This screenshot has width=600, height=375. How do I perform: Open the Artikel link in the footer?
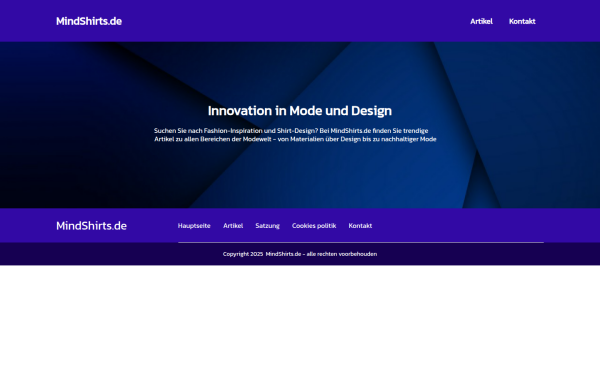click(233, 226)
